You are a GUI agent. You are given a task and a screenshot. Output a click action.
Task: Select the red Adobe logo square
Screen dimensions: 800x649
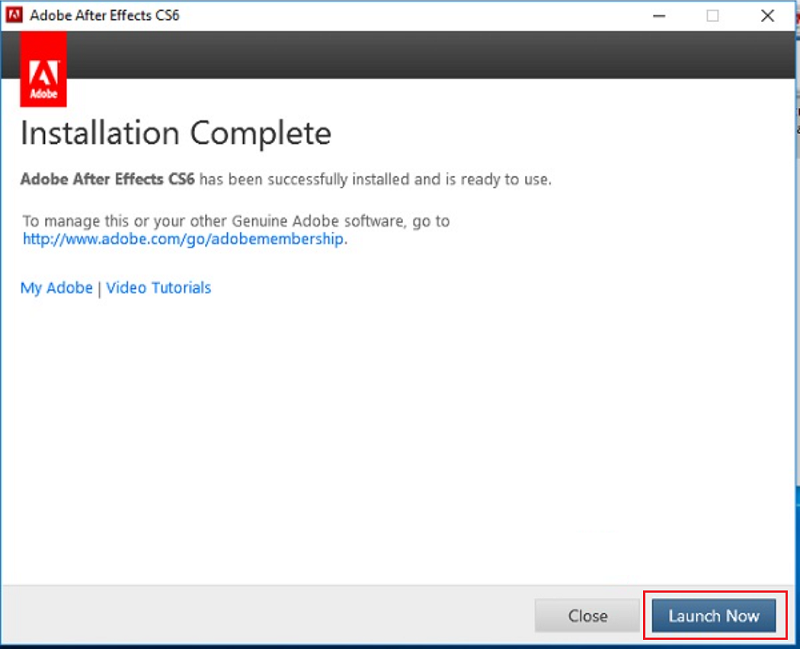click(x=43, y=68)
